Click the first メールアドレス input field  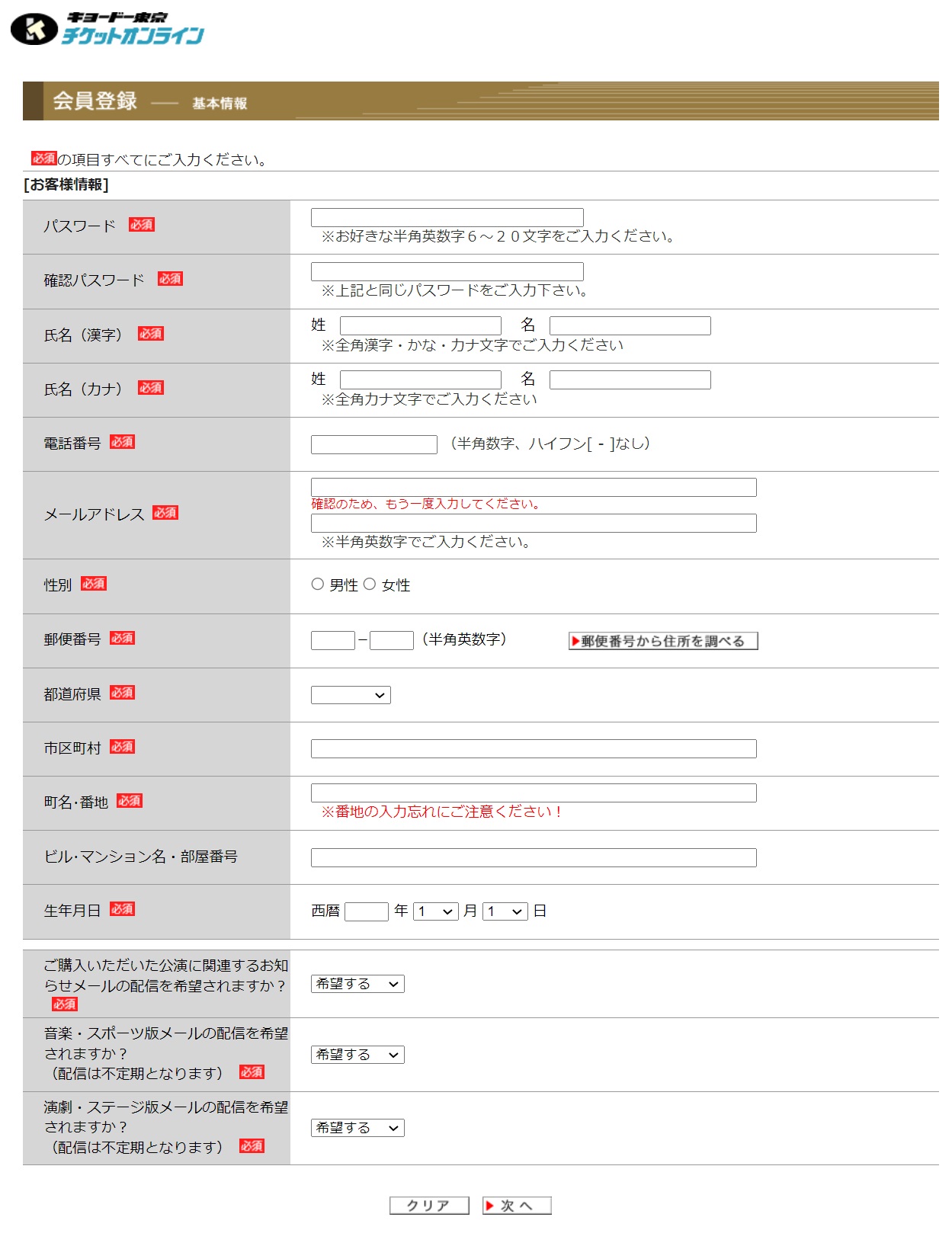(x=534, y=487)
